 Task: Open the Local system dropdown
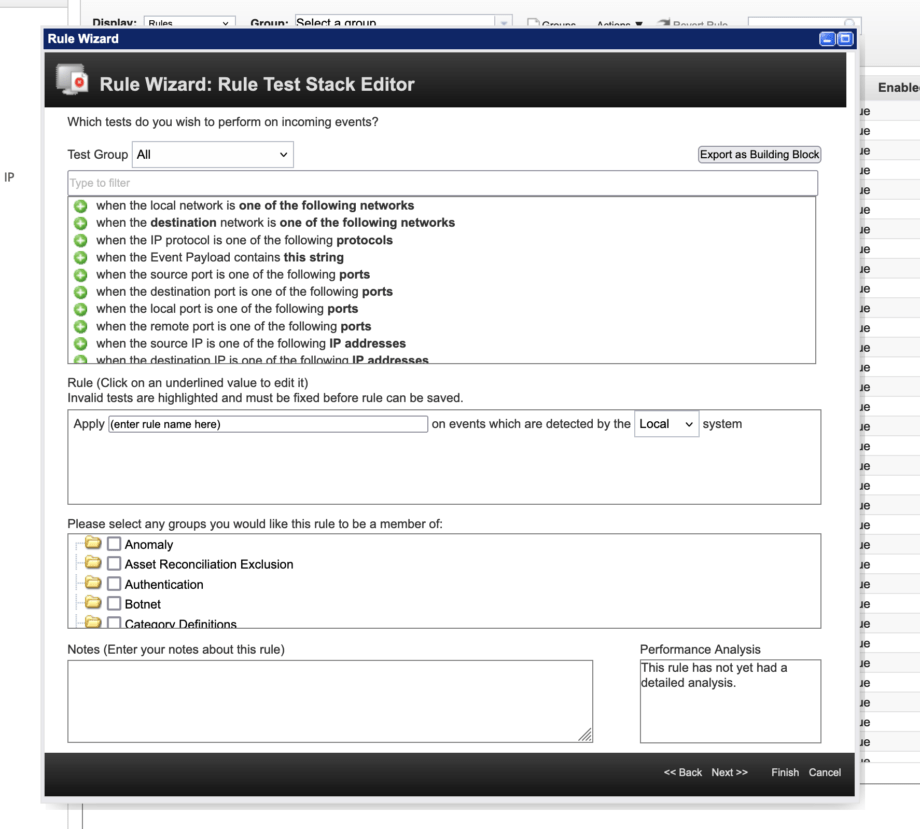point(666,424)
